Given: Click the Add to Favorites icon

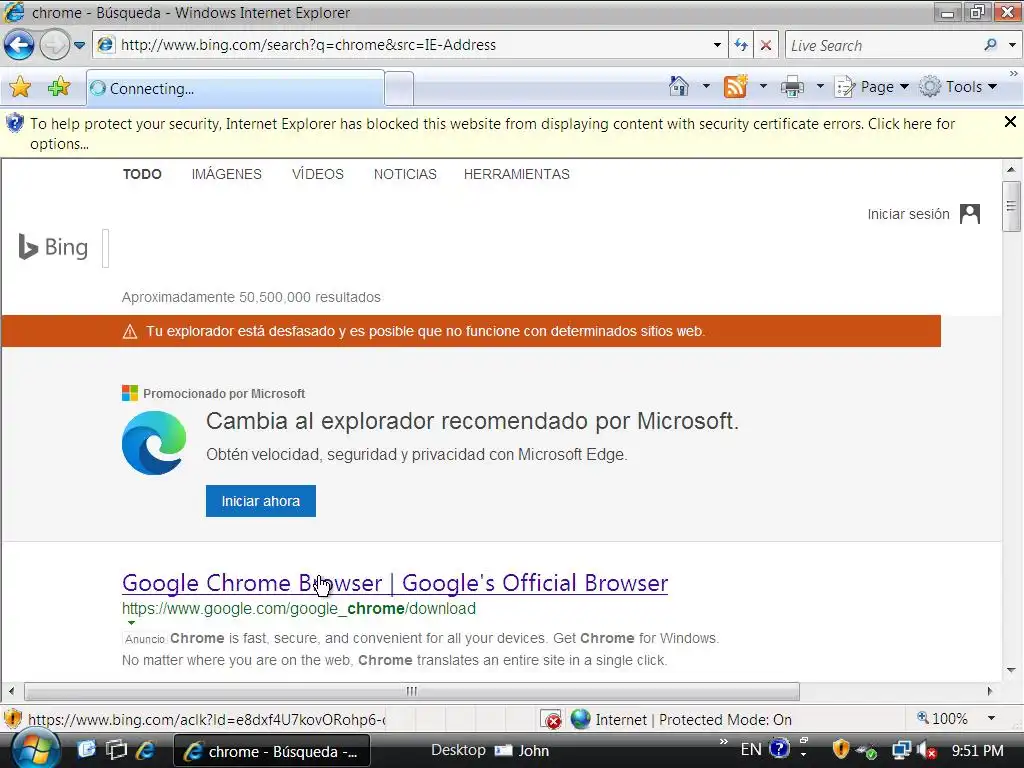Looking at the screenshot, I should pos(59,87).
